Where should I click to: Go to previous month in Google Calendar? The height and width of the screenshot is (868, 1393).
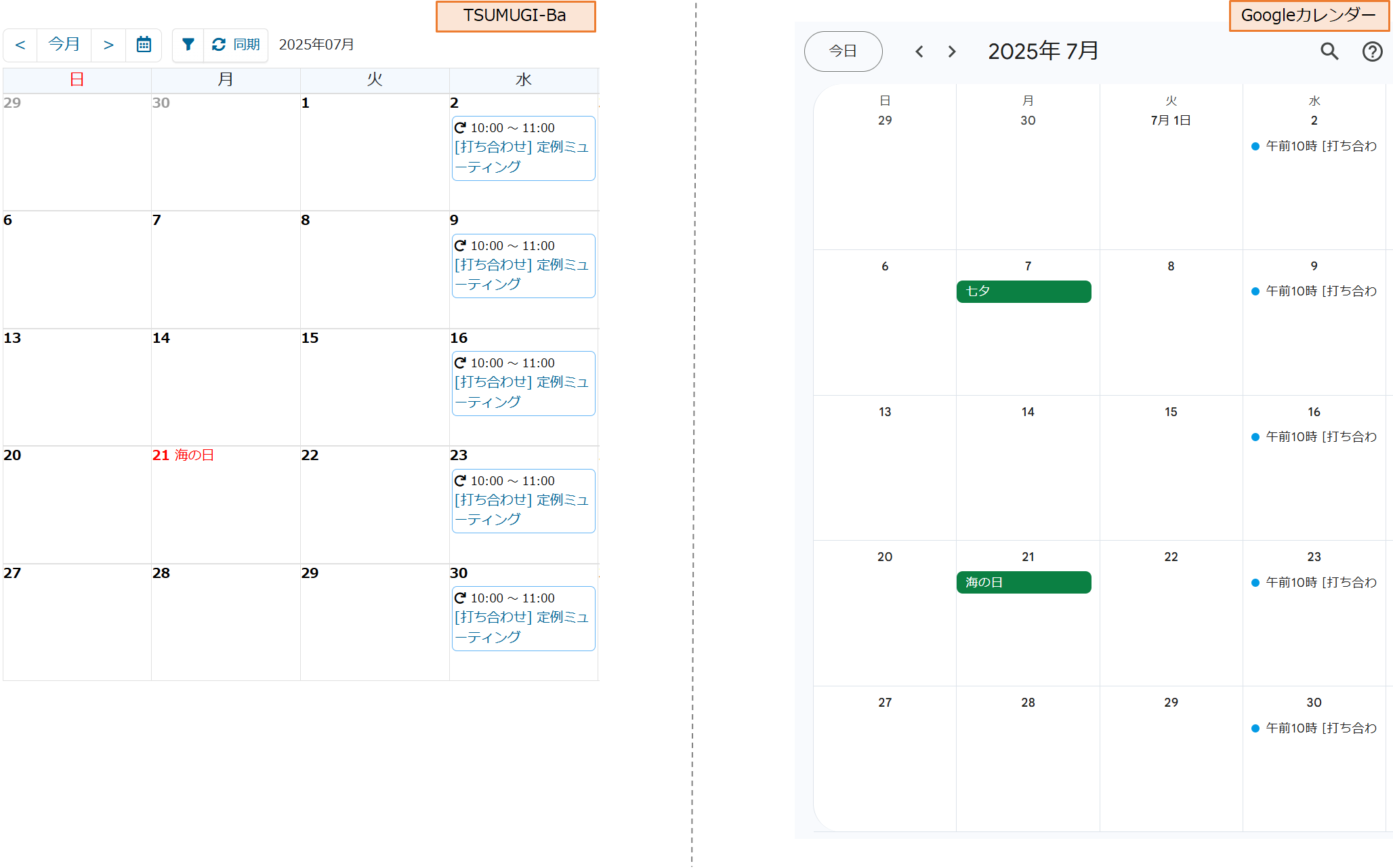click(919, 51)
